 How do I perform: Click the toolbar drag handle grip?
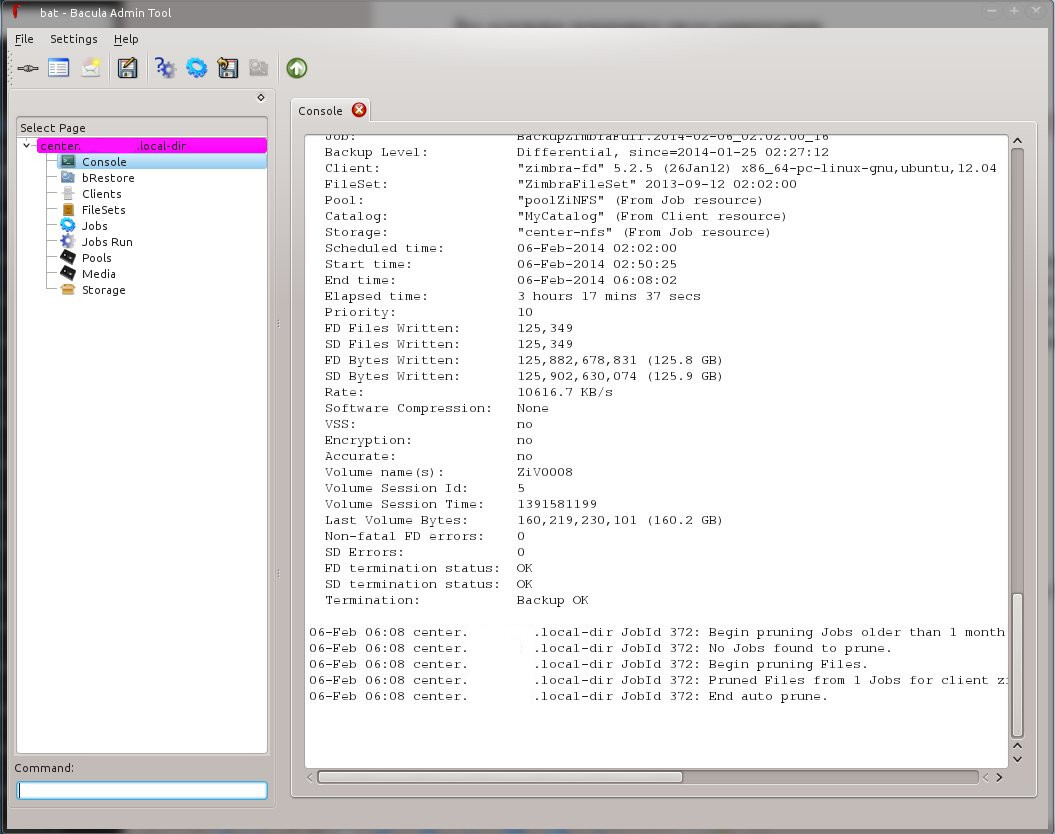[10, 68]
